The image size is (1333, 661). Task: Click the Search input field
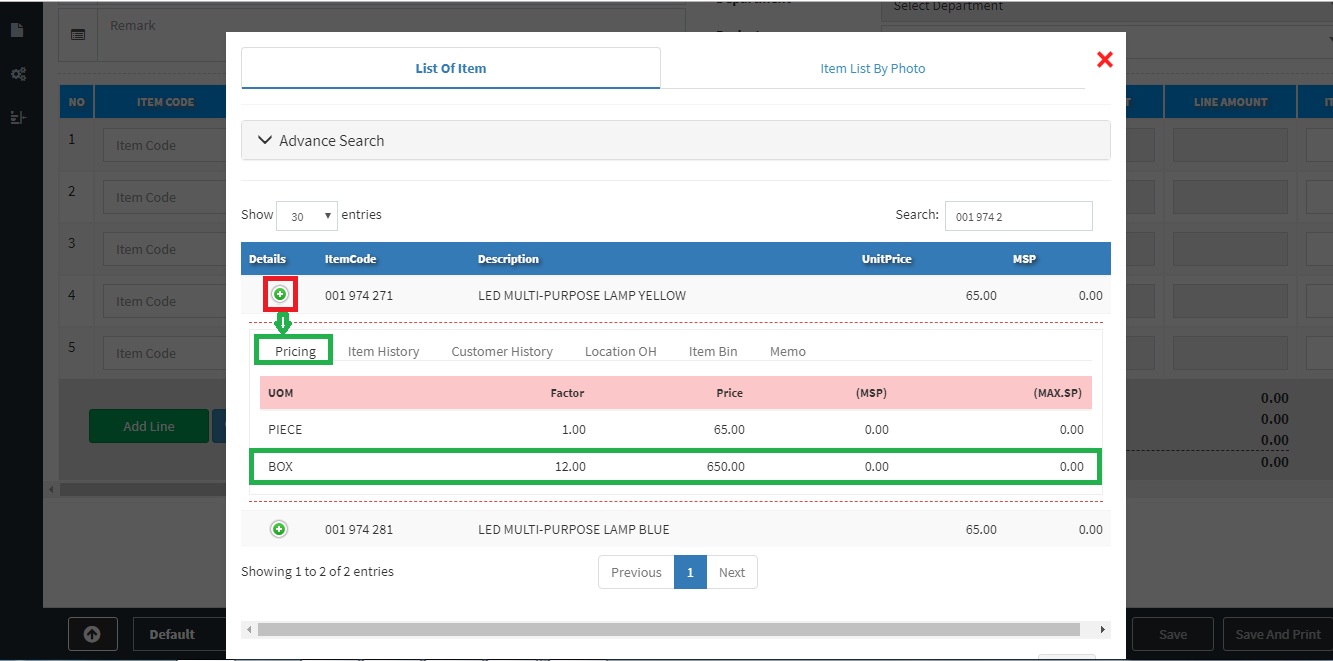point(1018,216)
